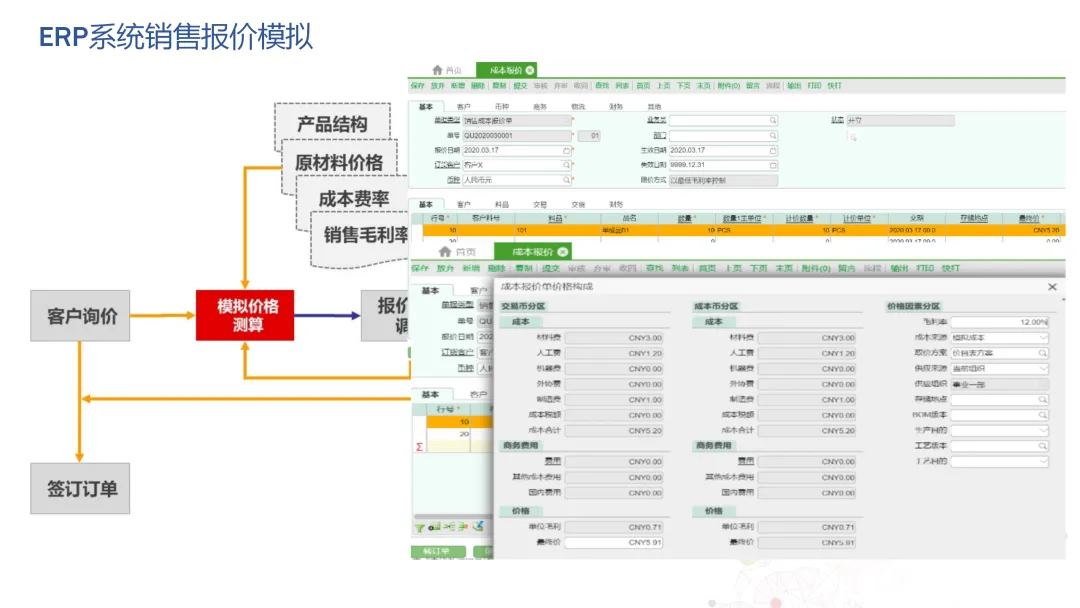Click 新增 in the upper window toolbar

click(x=457, y=86)
